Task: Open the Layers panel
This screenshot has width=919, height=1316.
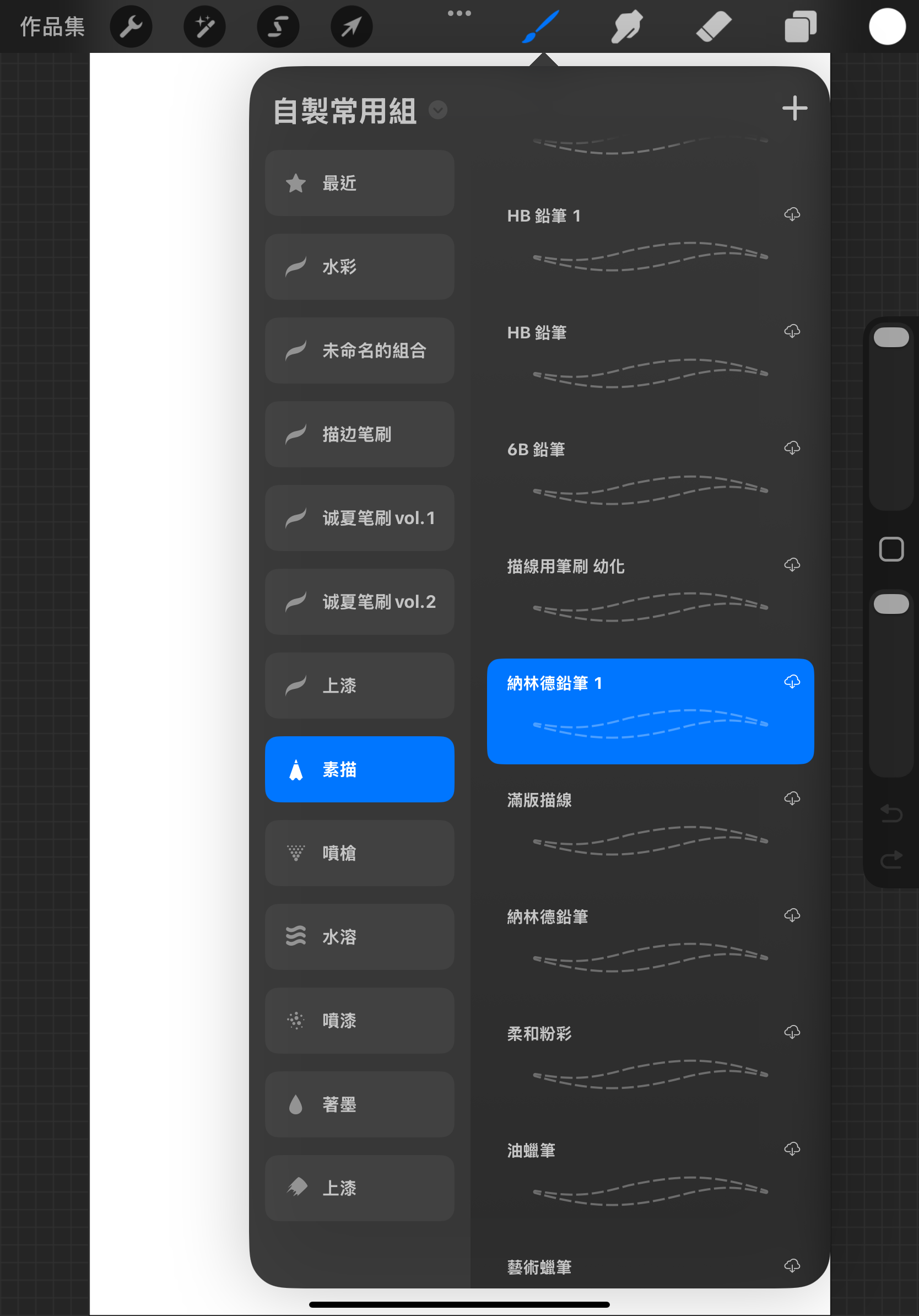Action: click(x=800, y=27)
